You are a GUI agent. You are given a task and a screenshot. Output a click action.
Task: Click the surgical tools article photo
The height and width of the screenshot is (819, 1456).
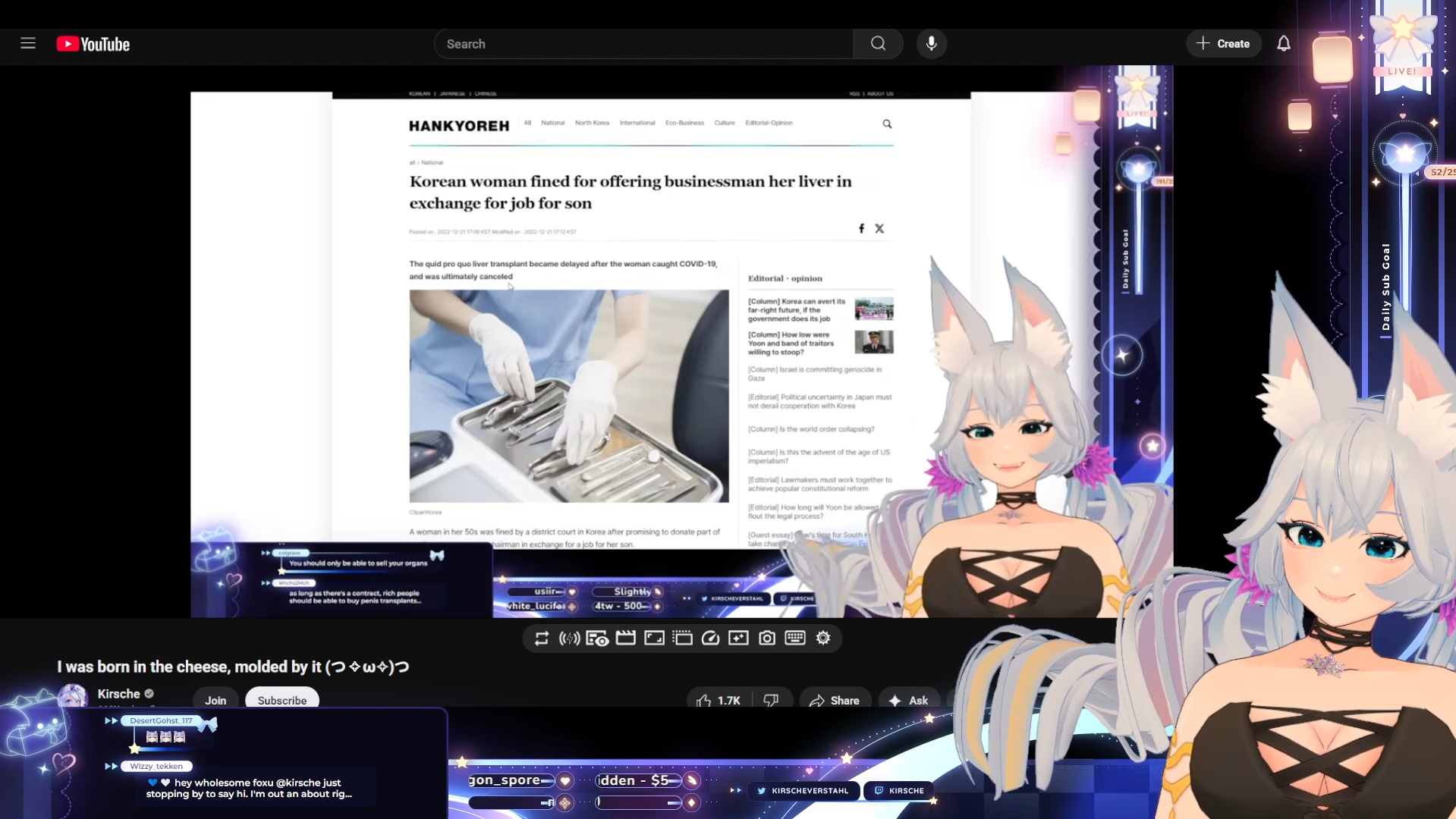click(x=569, y=396)
